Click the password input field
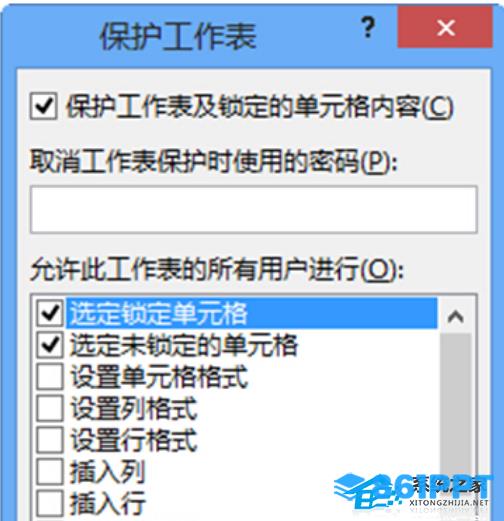 [x=254, y=209]
